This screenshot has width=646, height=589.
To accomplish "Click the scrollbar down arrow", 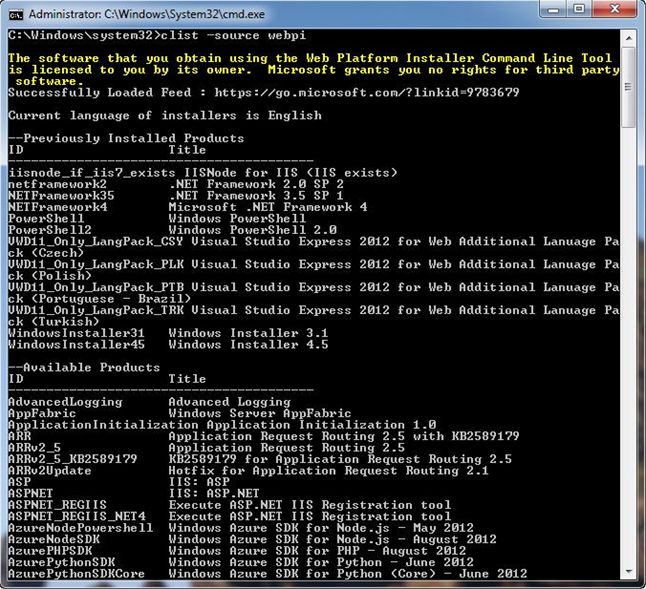I will click(629, 571).
